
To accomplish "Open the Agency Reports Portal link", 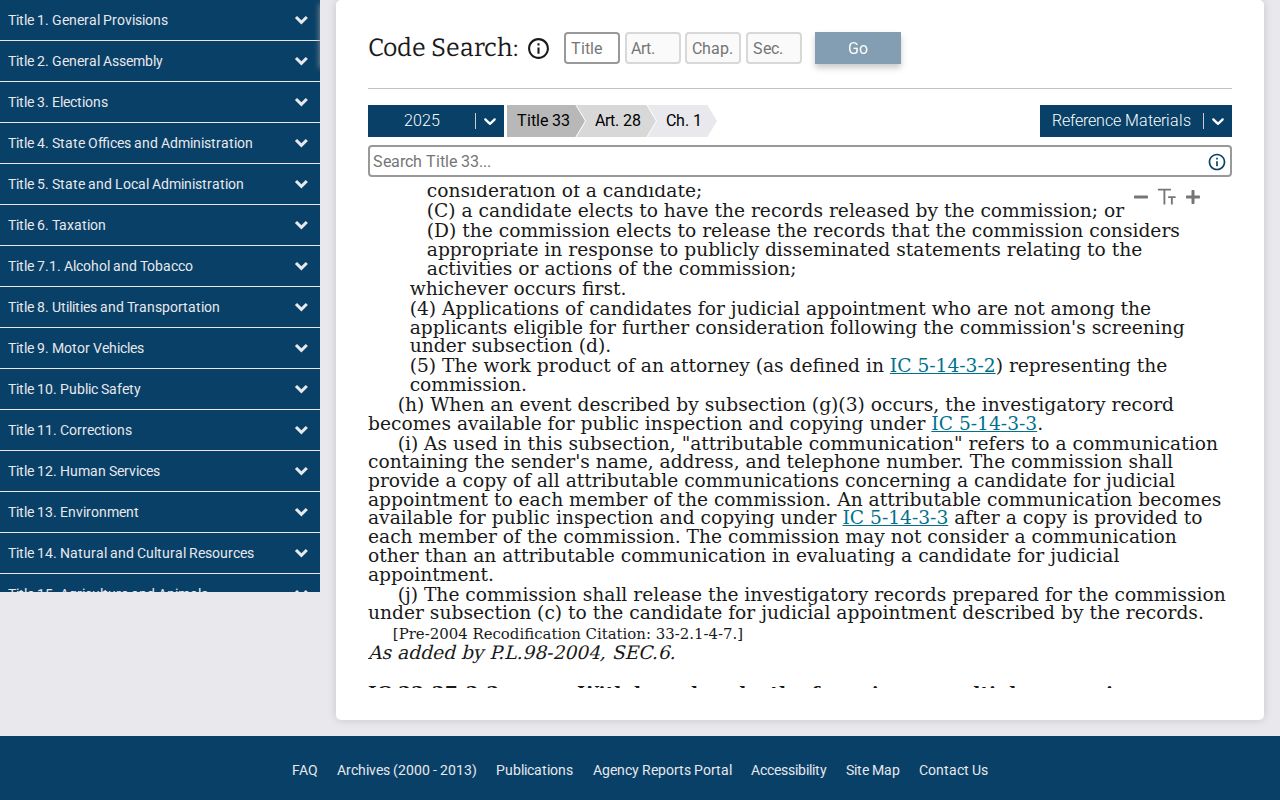I will pyautogui.click(x=663, y=770).
